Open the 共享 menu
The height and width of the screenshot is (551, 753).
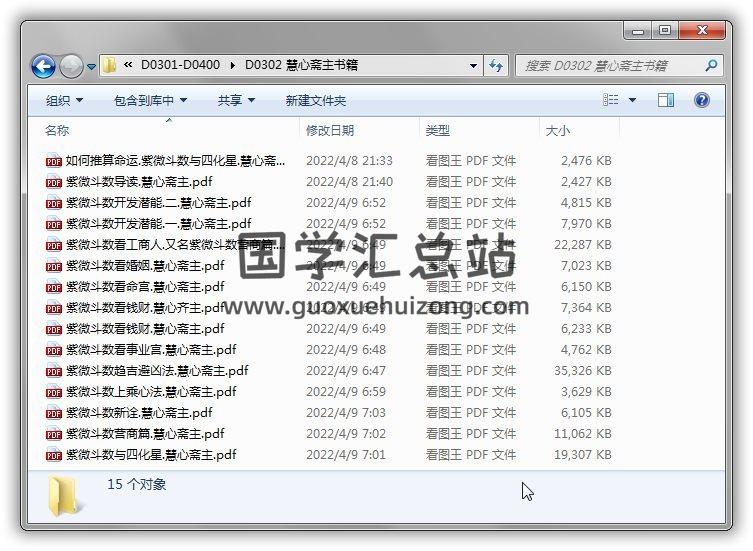point(236,100)
